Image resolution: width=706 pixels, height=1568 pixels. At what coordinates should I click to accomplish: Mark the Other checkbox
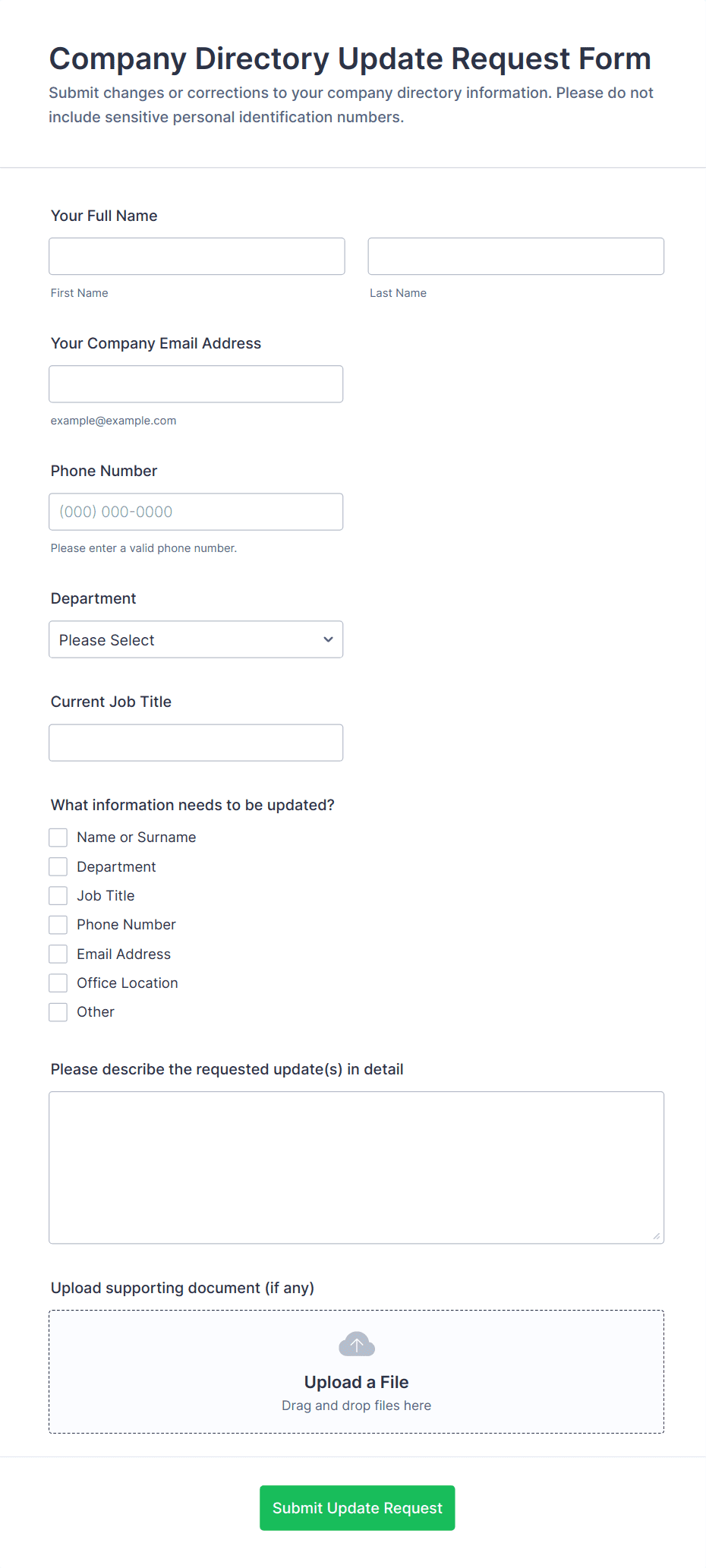coord(58,1012)
